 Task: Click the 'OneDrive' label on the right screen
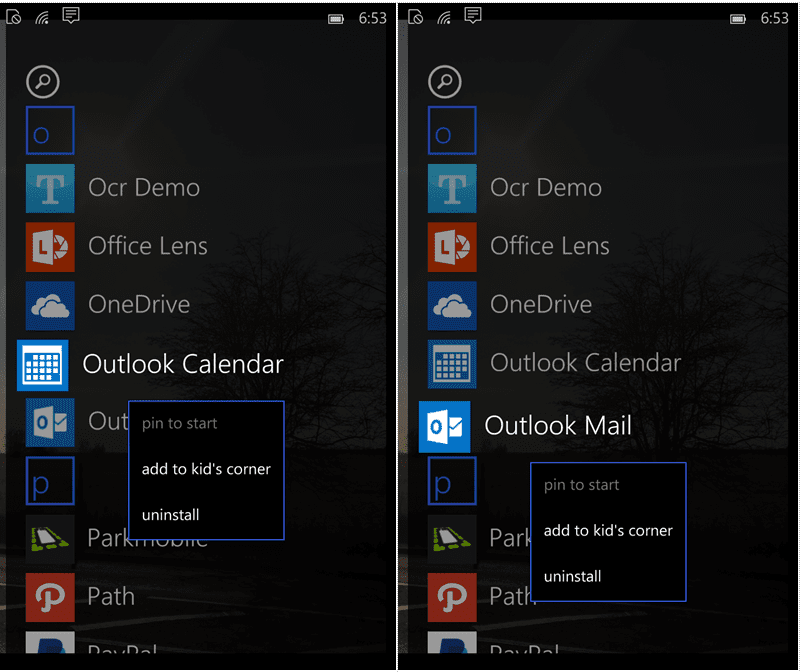coord(541,304)
